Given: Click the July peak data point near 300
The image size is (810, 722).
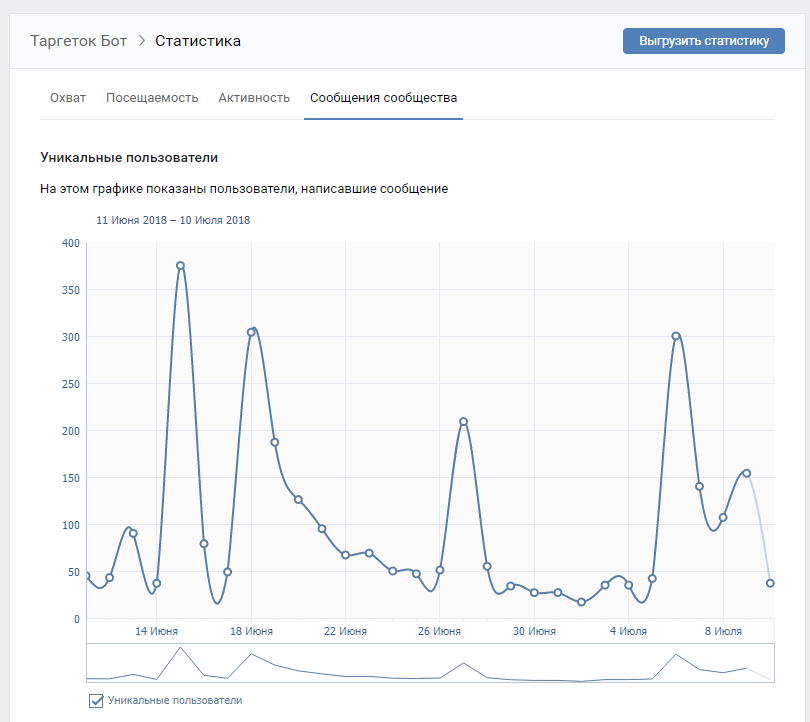Looking at the screenshot, I should (x=676, y=336).
